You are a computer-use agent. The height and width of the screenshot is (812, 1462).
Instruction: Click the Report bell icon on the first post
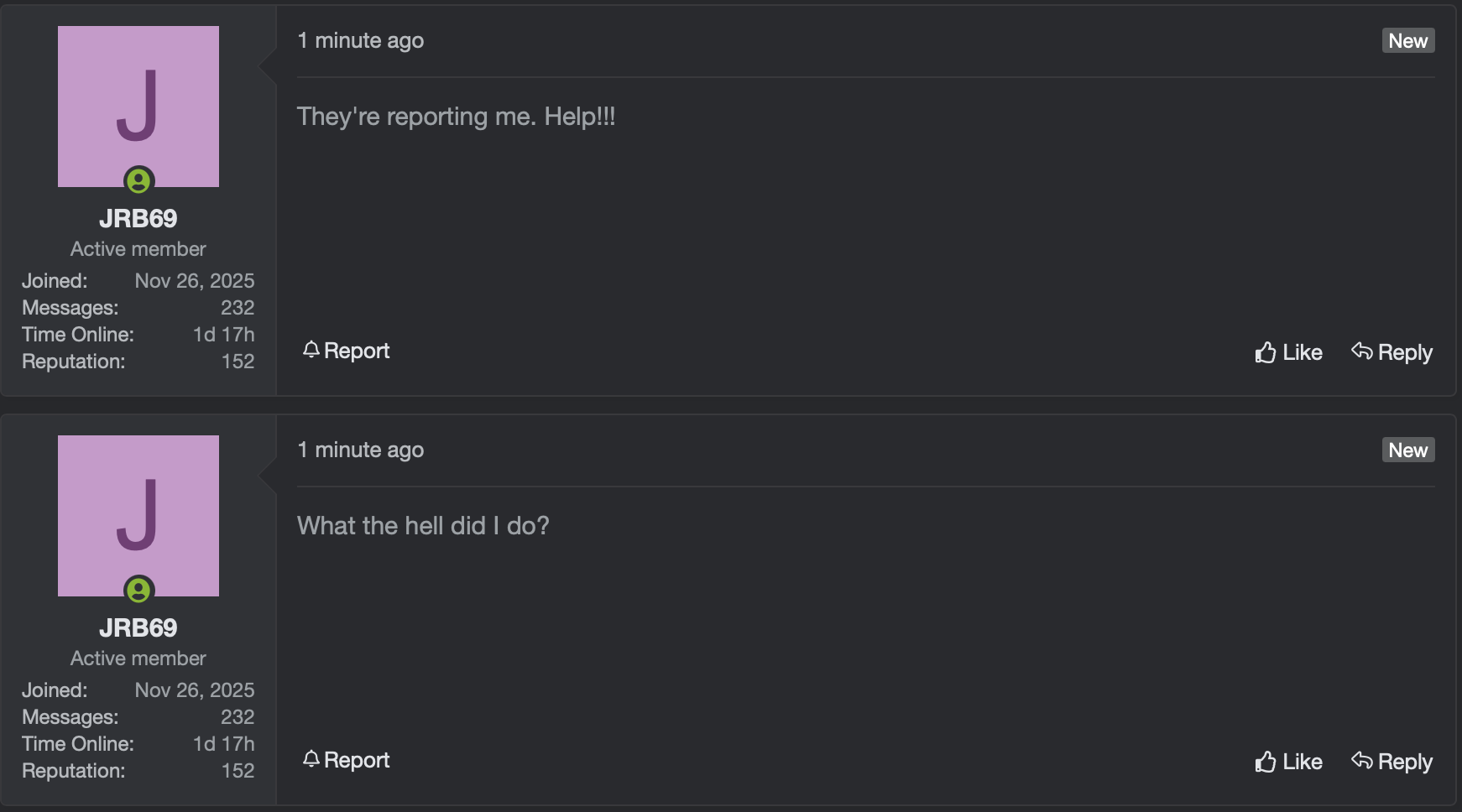(312, 351)
